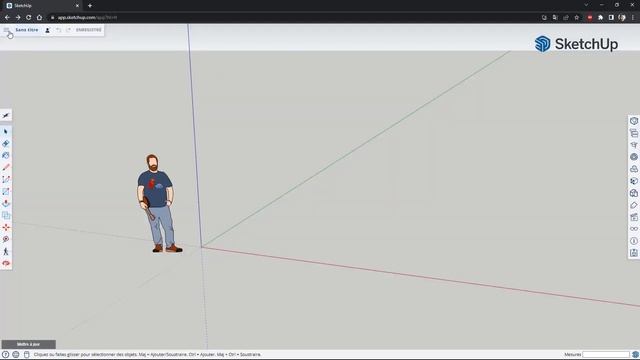Open the Model Info panel
This screenshot has width=640, height=360.
click(x=634, y=241)
